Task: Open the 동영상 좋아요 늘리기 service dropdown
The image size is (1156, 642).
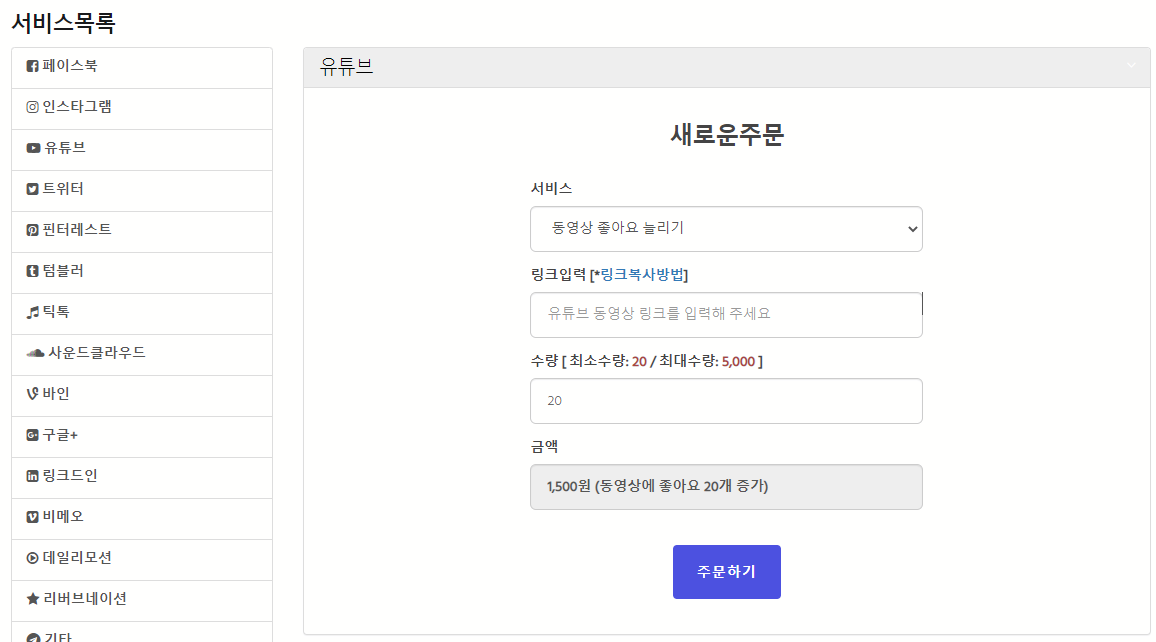Action: tap(726, 228)
